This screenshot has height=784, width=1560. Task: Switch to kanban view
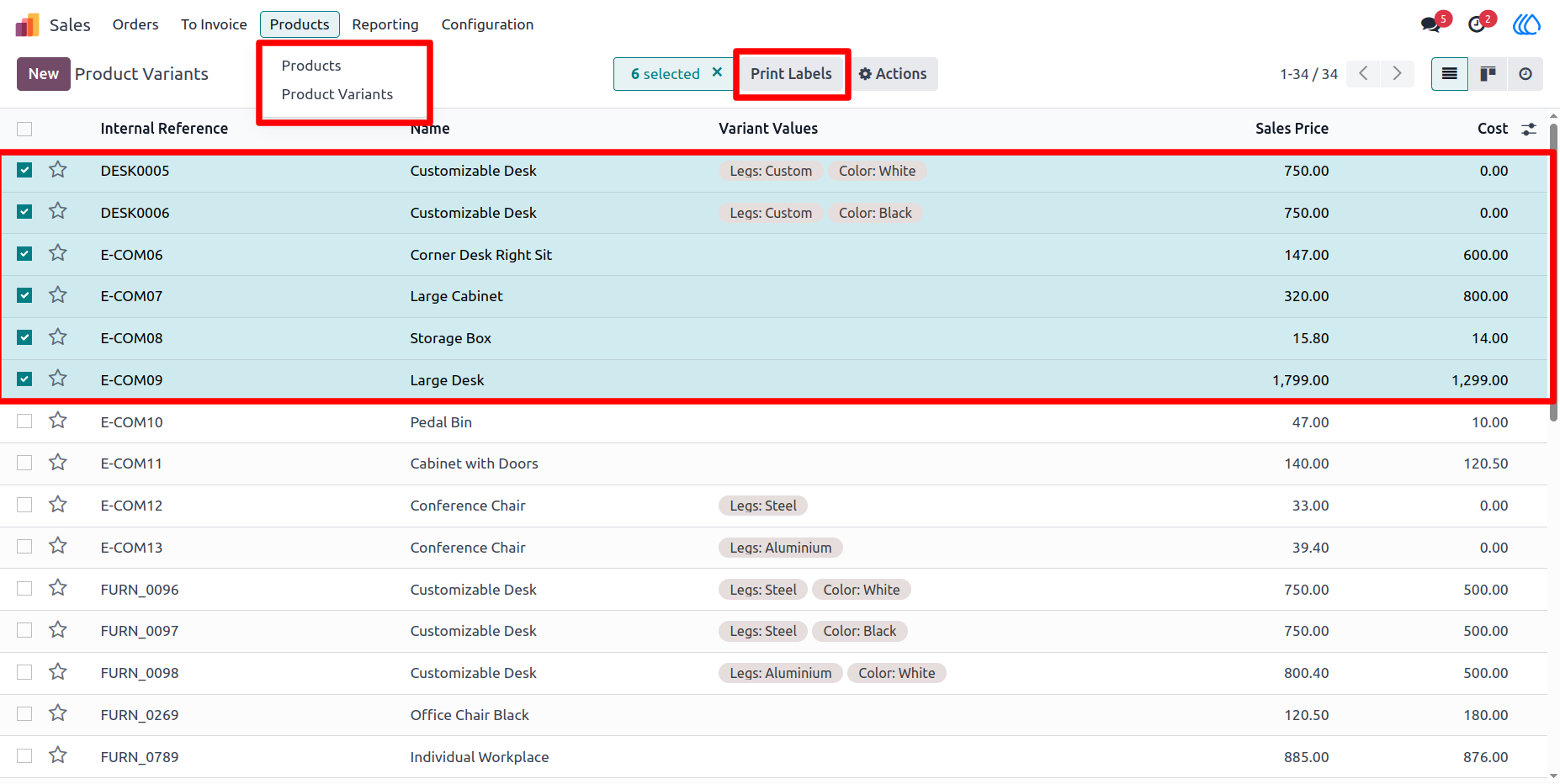[x=1488, y=74]
